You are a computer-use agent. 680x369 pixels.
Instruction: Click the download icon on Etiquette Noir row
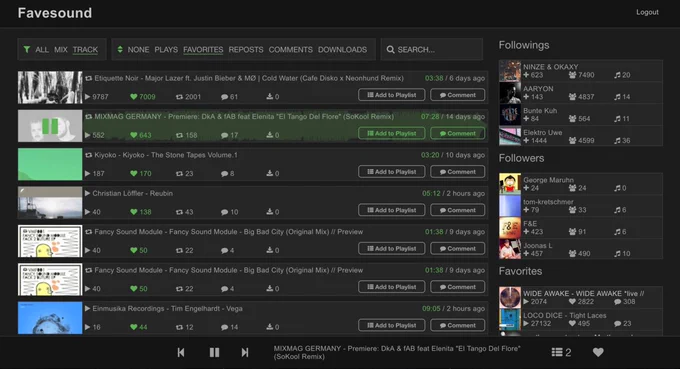pyautogui.click(x=270, y=96)
